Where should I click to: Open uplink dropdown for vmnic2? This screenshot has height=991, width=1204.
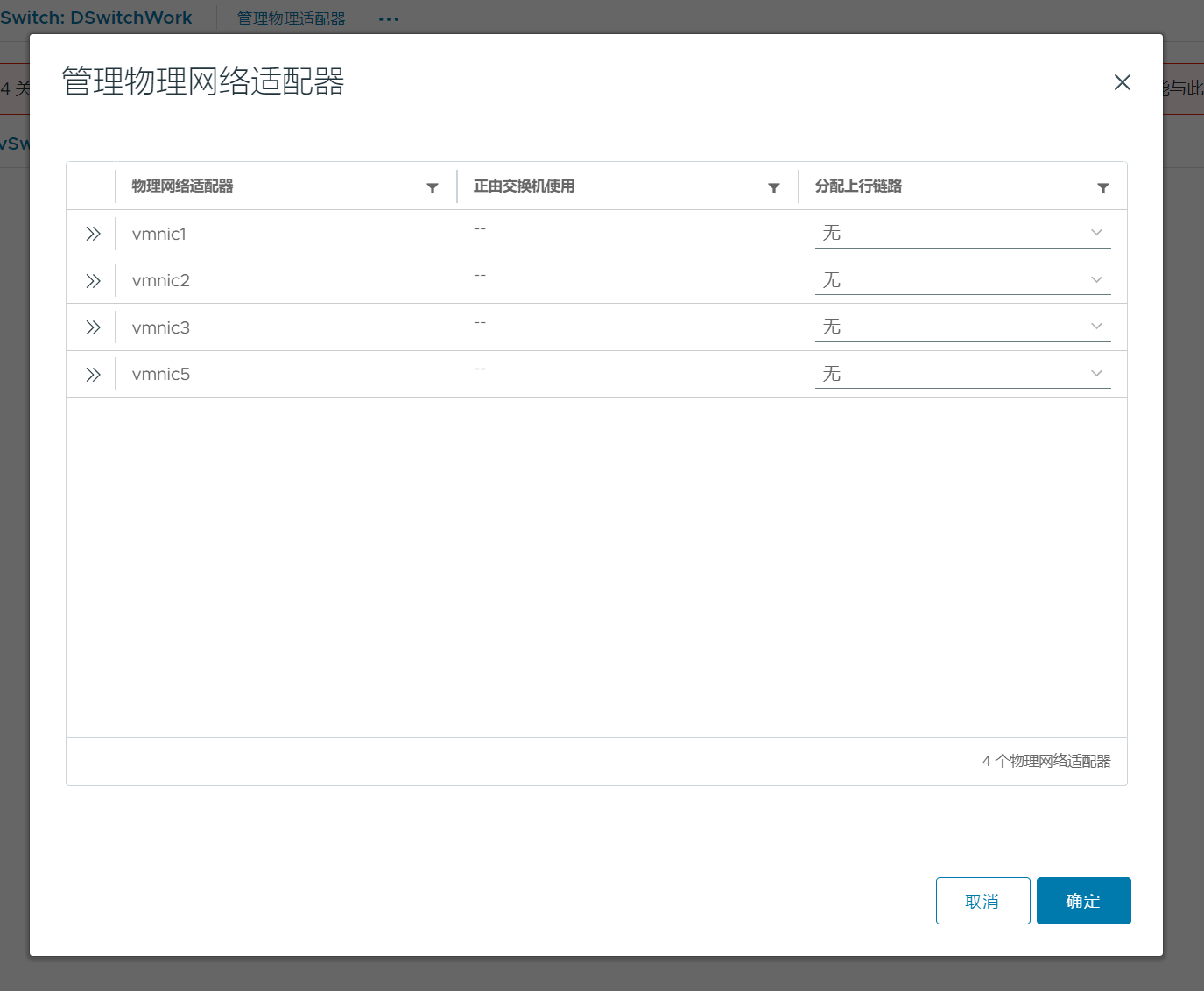(961, 280)
